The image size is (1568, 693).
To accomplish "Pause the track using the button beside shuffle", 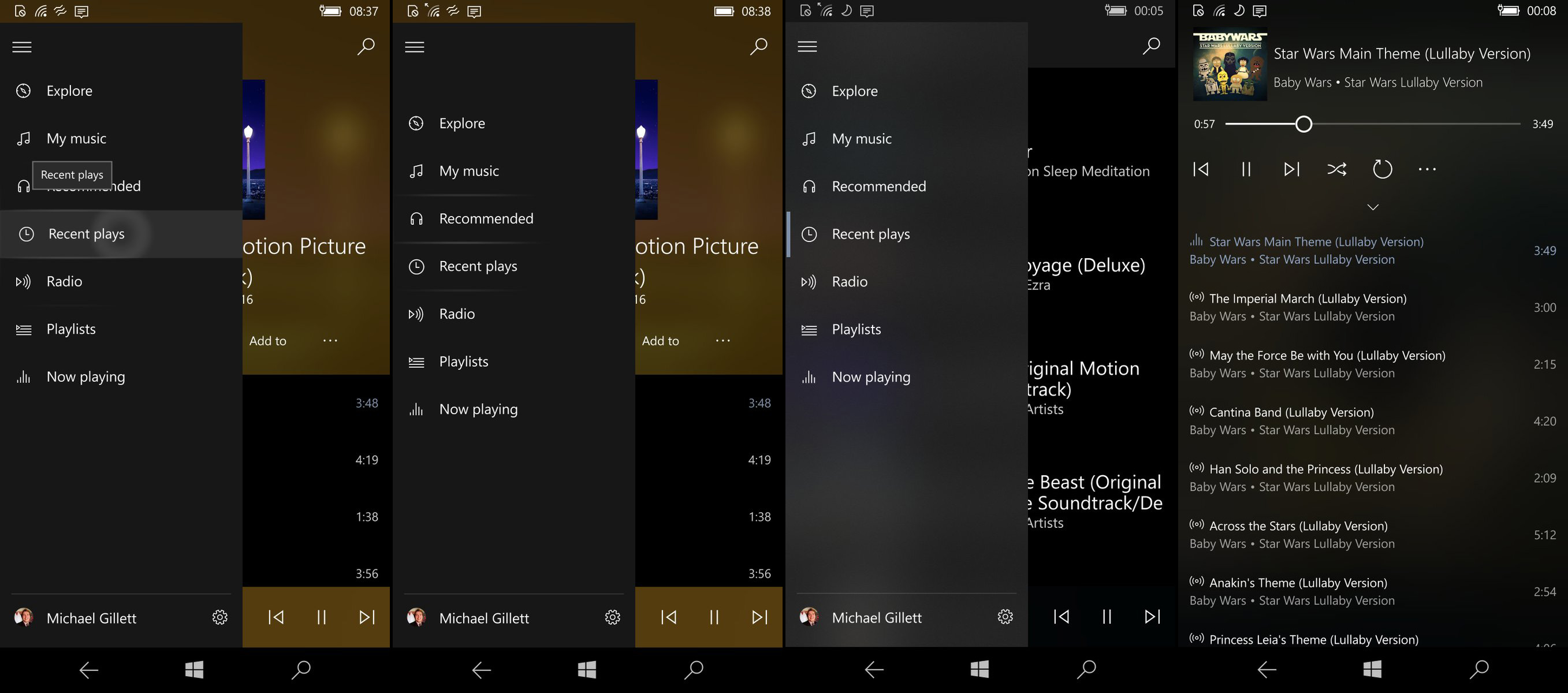I will click(x=1245, y=169).
